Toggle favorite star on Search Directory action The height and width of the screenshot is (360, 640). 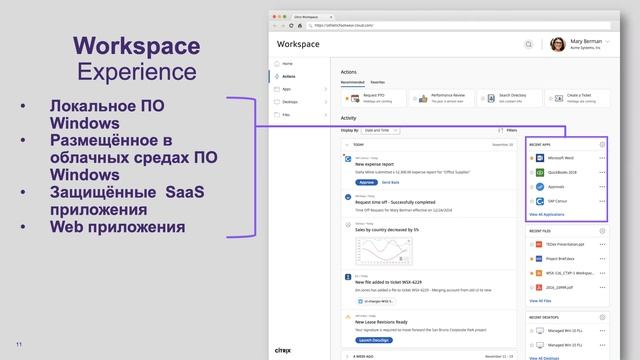point(483,98)
